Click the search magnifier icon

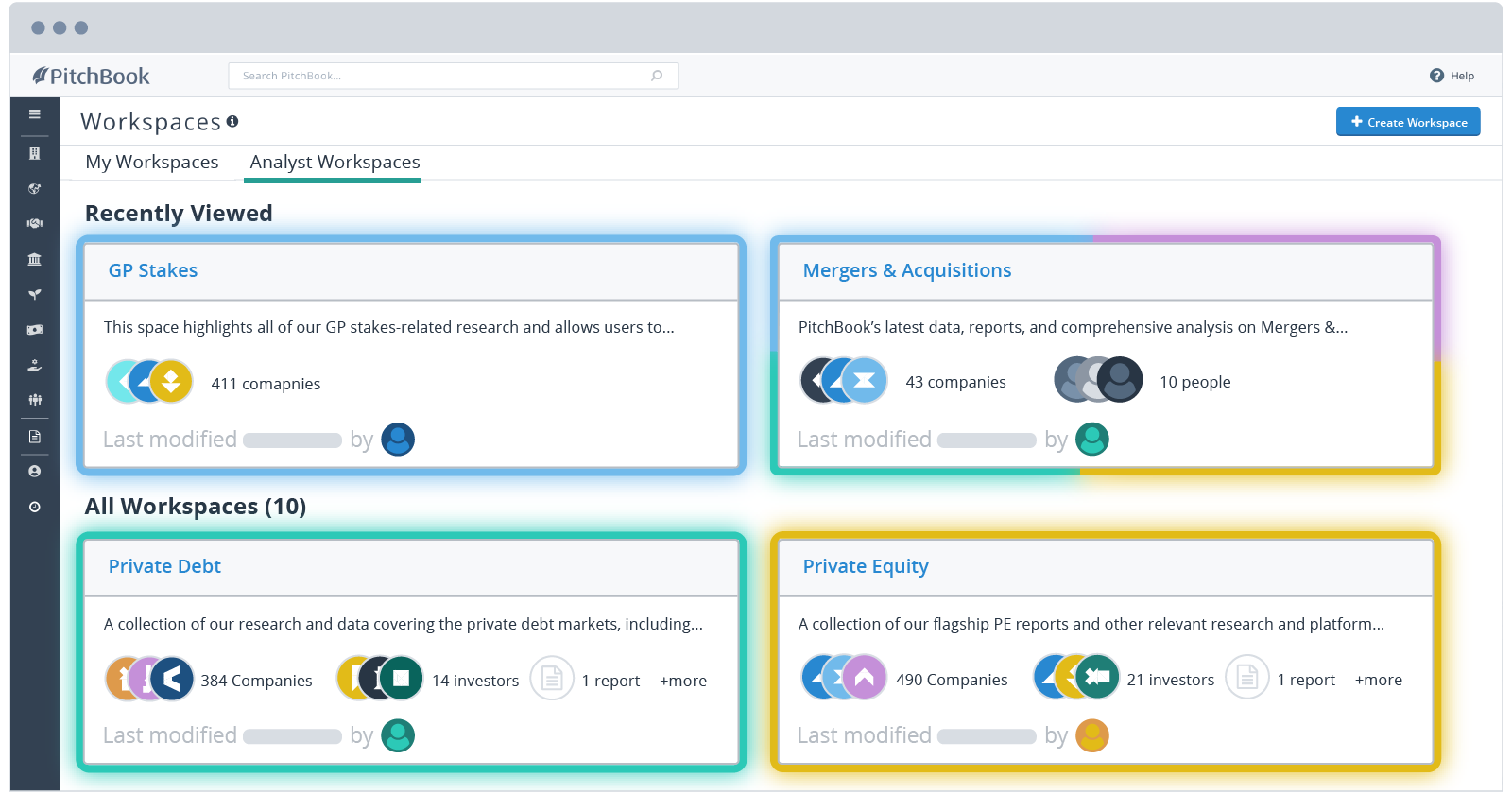point(657,76)
